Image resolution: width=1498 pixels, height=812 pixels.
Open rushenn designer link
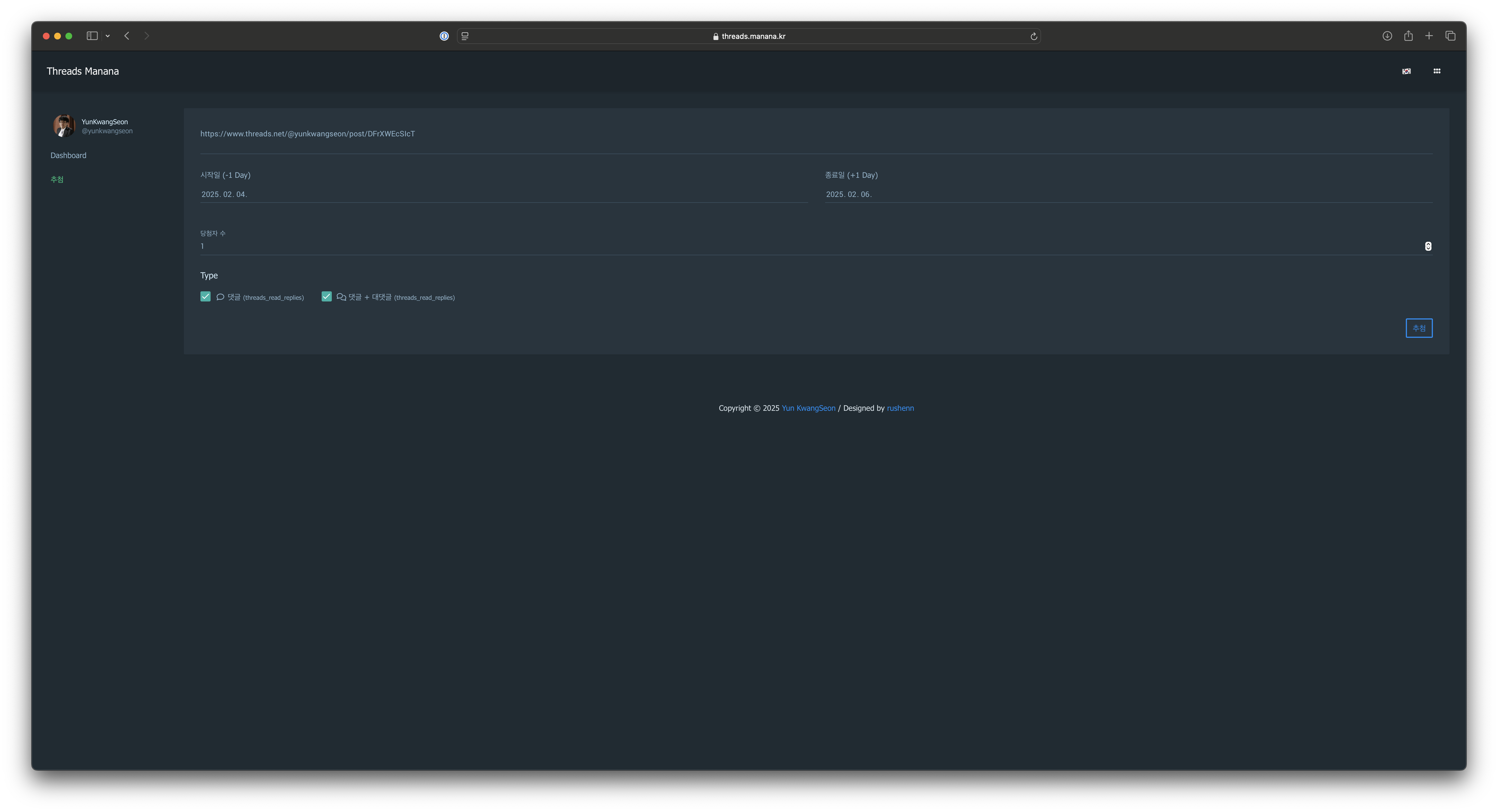[x=900, y=408]
